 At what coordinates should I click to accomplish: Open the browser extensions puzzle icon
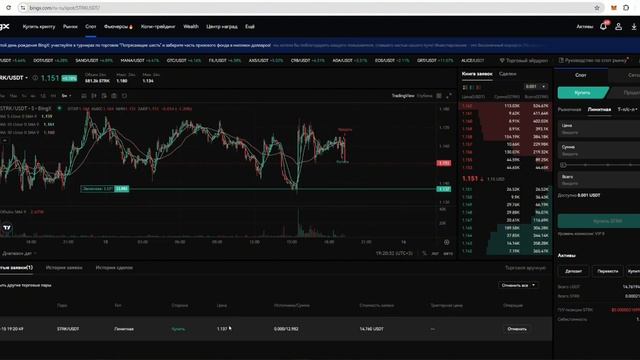(x=626, y=8)
